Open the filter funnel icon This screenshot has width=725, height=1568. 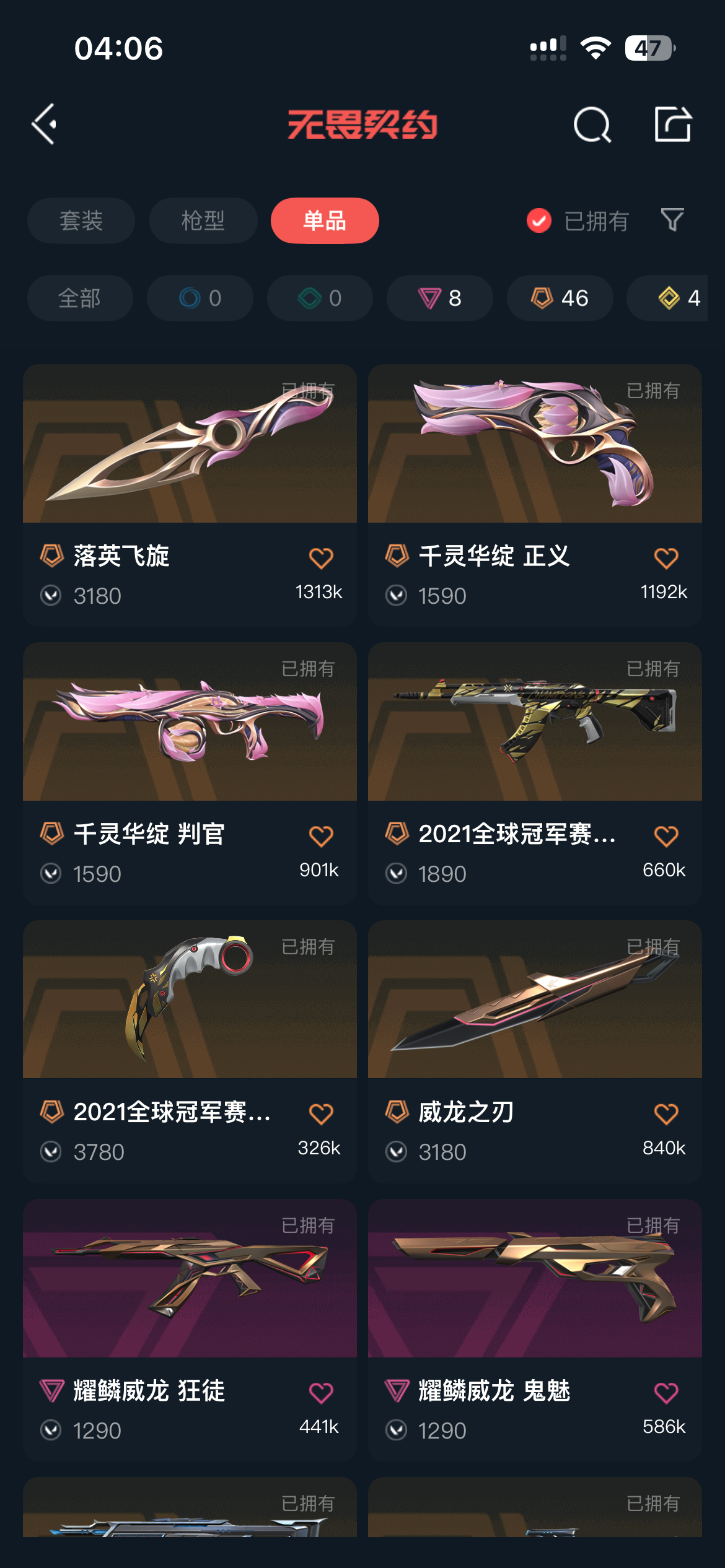tap(672, 220)
